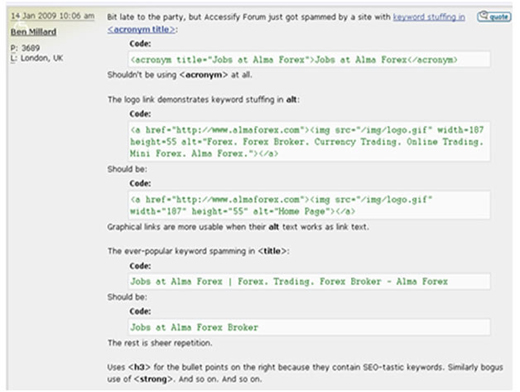520x392 pixels.
Task: Click the first 'Code:' label above acronym snippet
Action: click(x=140, y=44)
